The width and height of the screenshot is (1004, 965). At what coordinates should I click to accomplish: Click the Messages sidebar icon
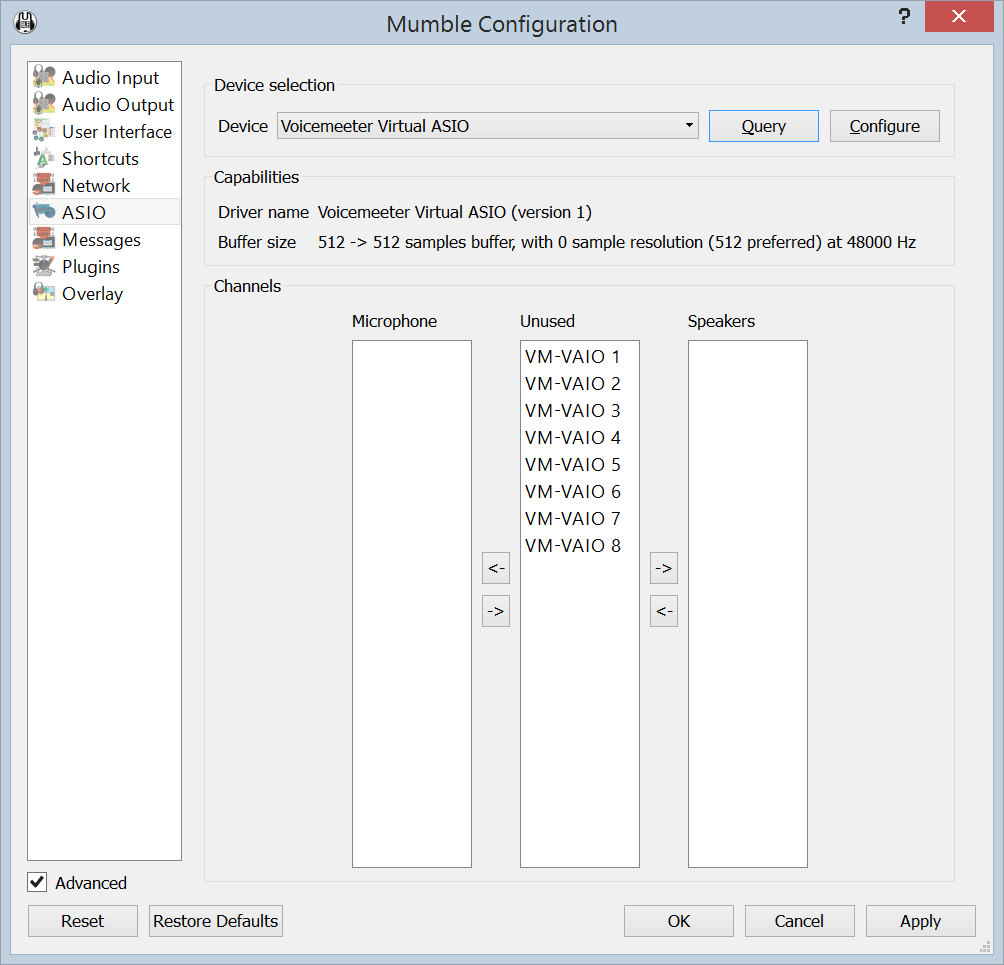tap(44, 239)
